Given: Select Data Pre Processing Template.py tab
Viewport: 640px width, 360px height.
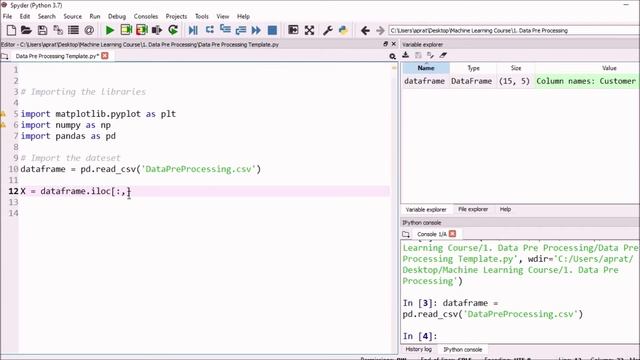Looking at the screenshot, I should coord(57,56).
